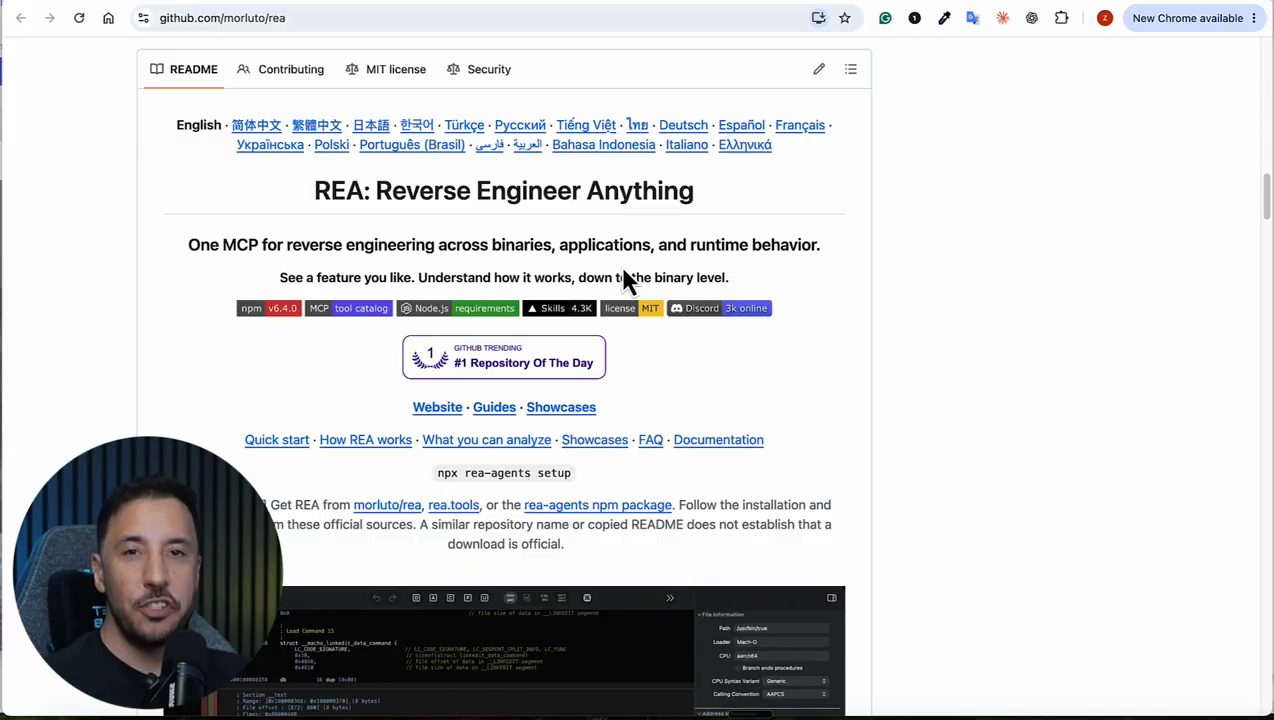
Task: Open the Chrome profile avatar
Action: (x=1104, y=18)
